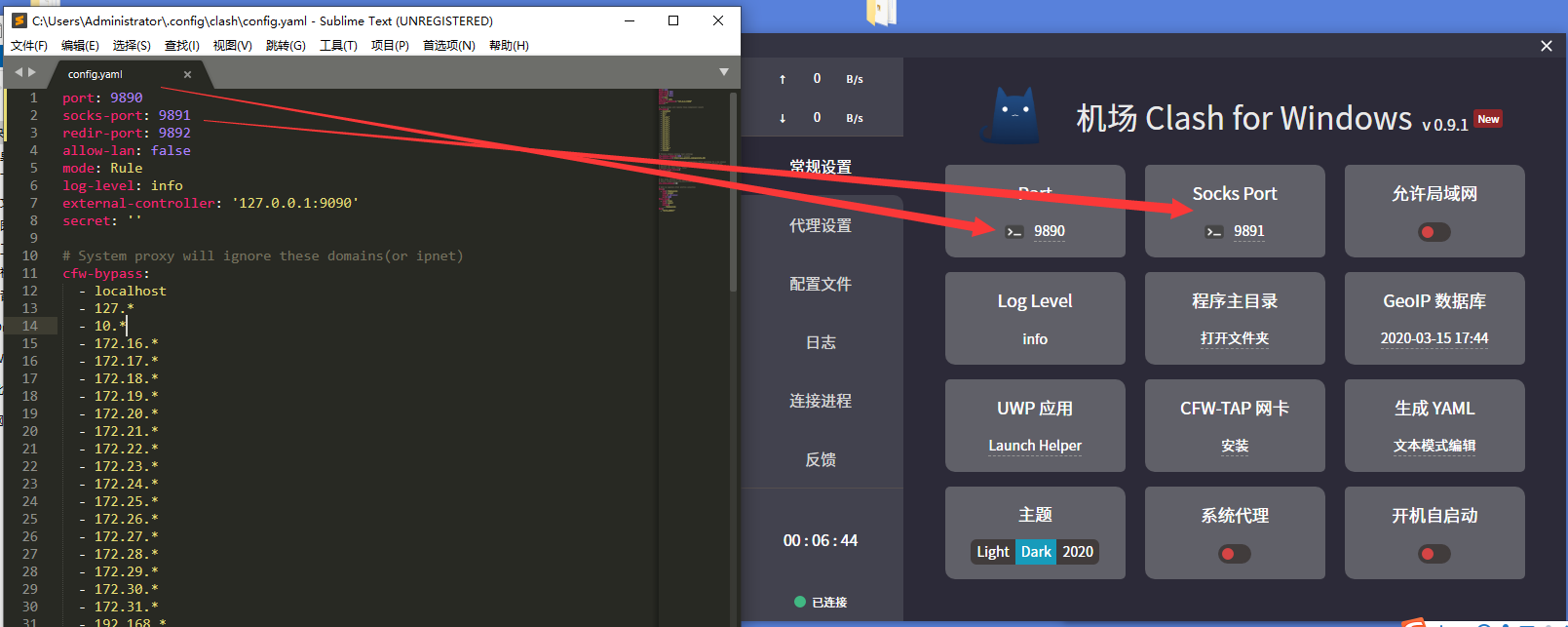Open the 视图(V) menu in Sublime Text
This screenshot has height=627, width=1568.
232,46
